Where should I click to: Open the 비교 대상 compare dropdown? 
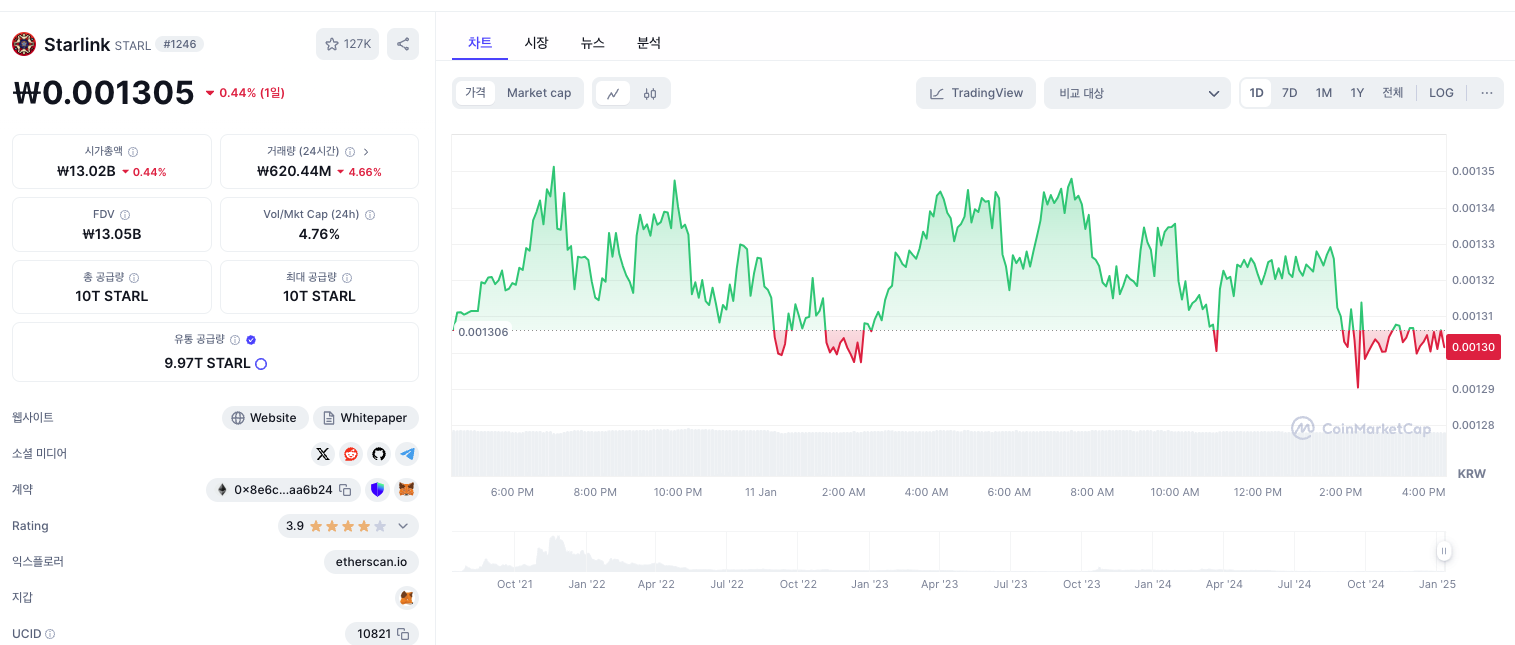1138,93
